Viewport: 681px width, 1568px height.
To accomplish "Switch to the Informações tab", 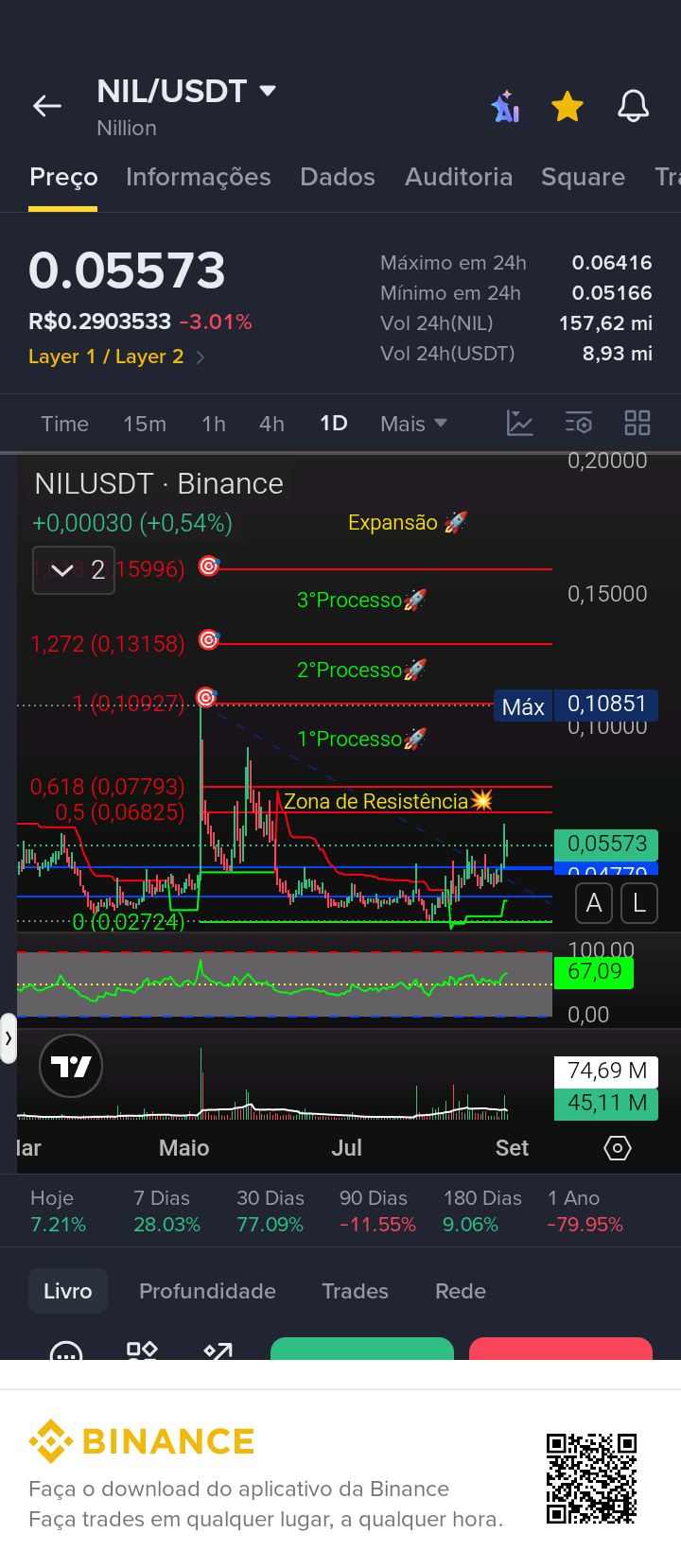I will [x=198, y=177].
